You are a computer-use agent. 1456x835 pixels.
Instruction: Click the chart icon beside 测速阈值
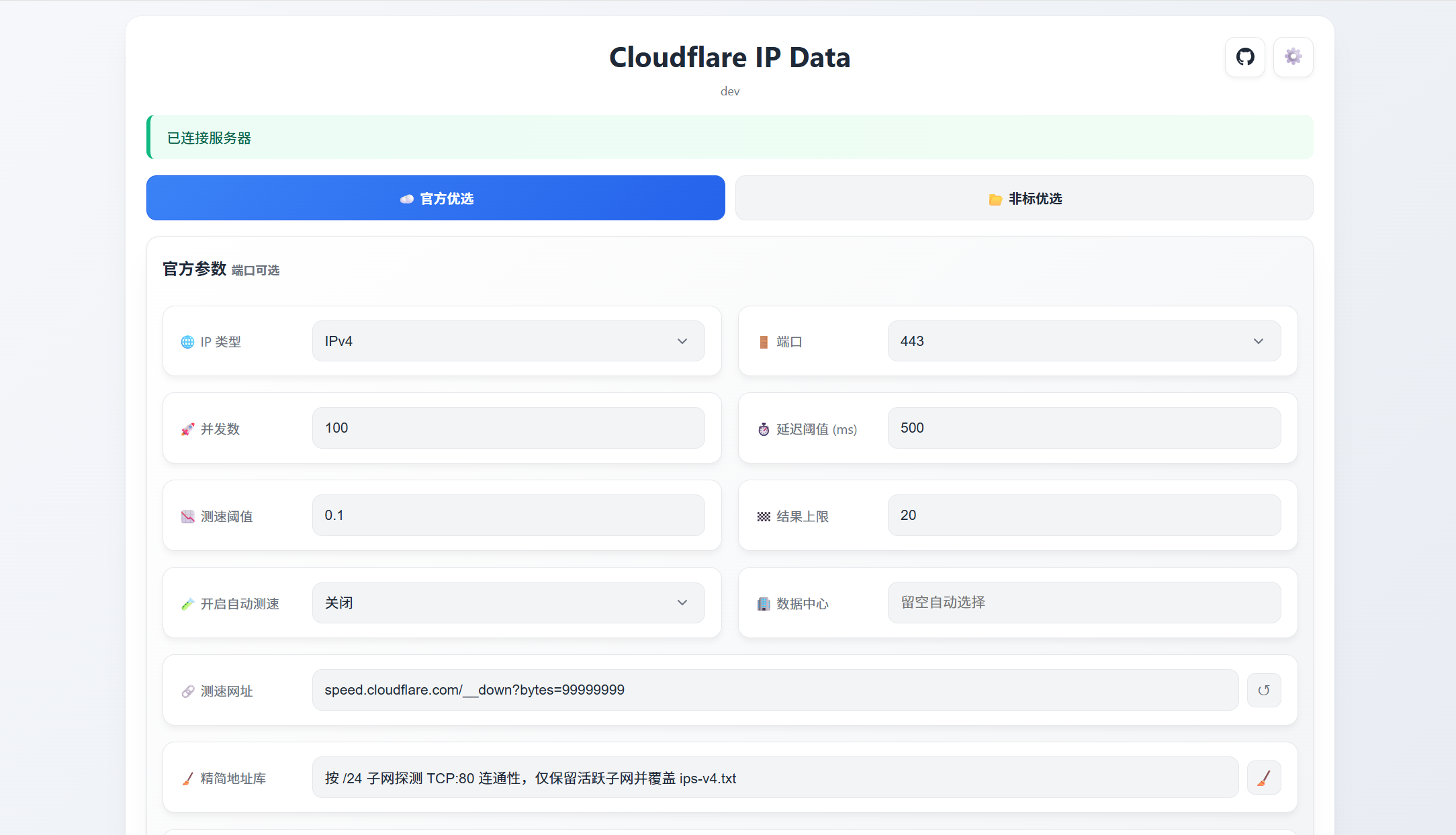pyautogui.click(x=187, y=517)
